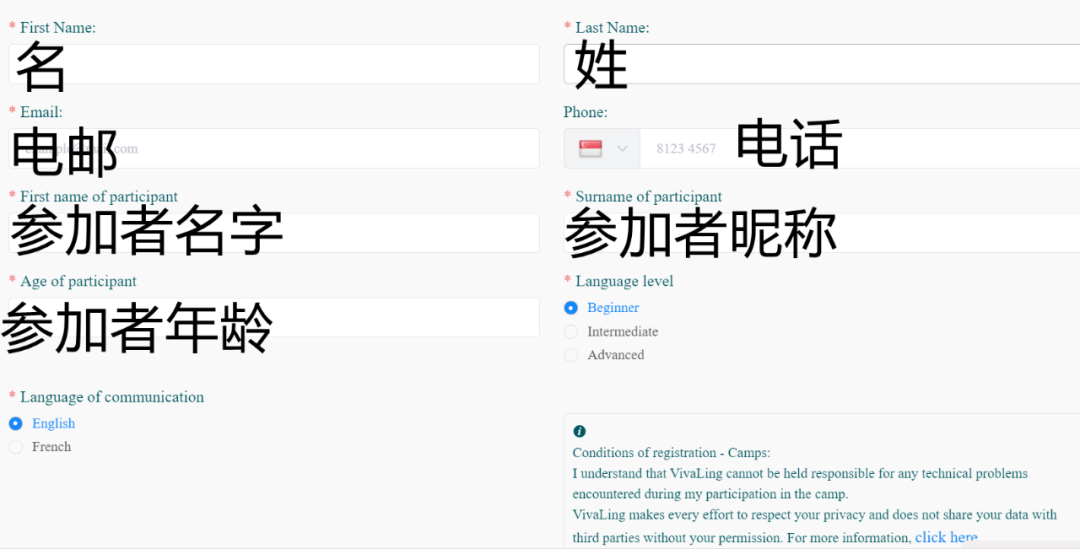
Task: Select the Advanced language level
Action: click(570, 355)
